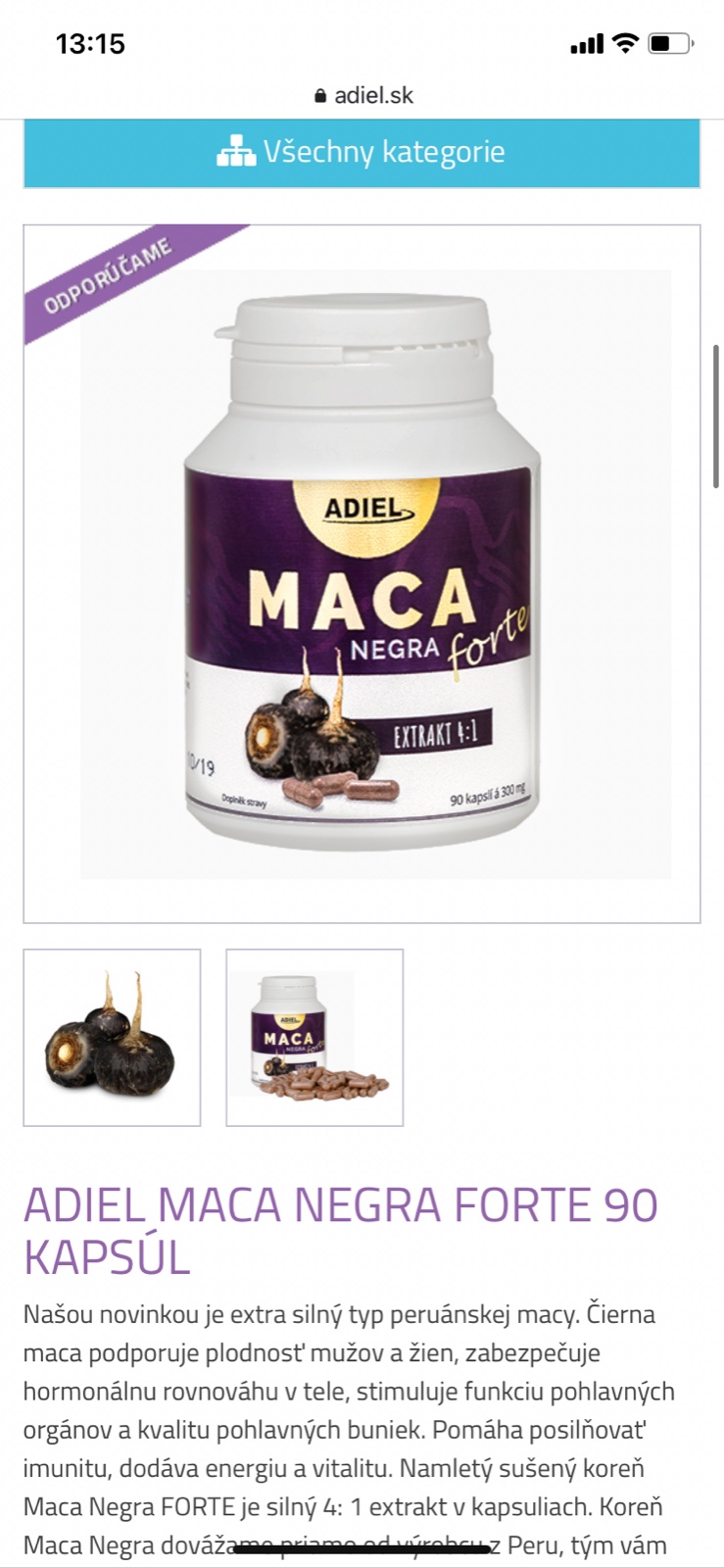Tap the home indicator bar
The width and height of the screenshot is (724, 1568).
pos(362,1549)
